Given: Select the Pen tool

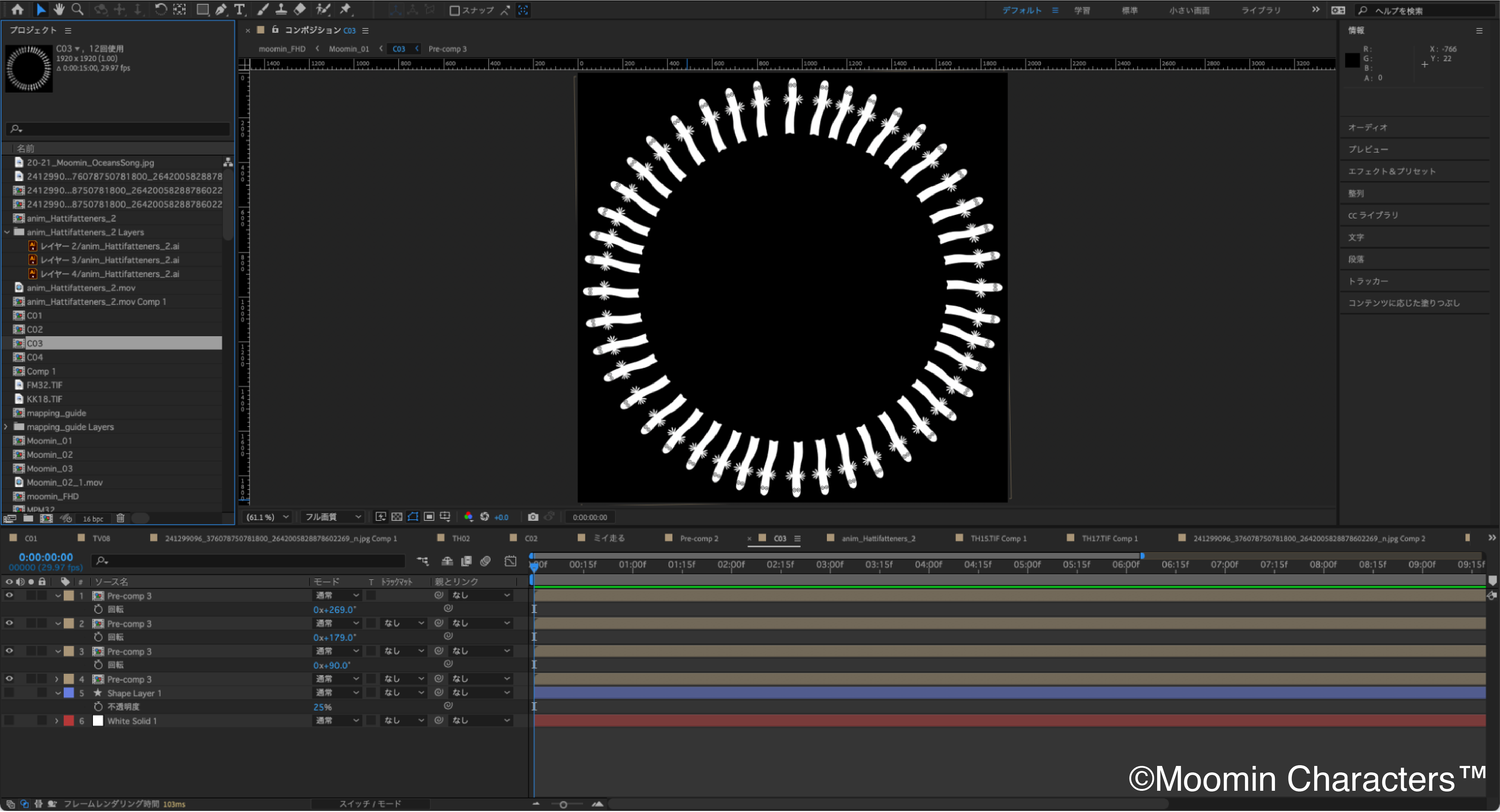Looking at the screenshot, I should [221, 9].
